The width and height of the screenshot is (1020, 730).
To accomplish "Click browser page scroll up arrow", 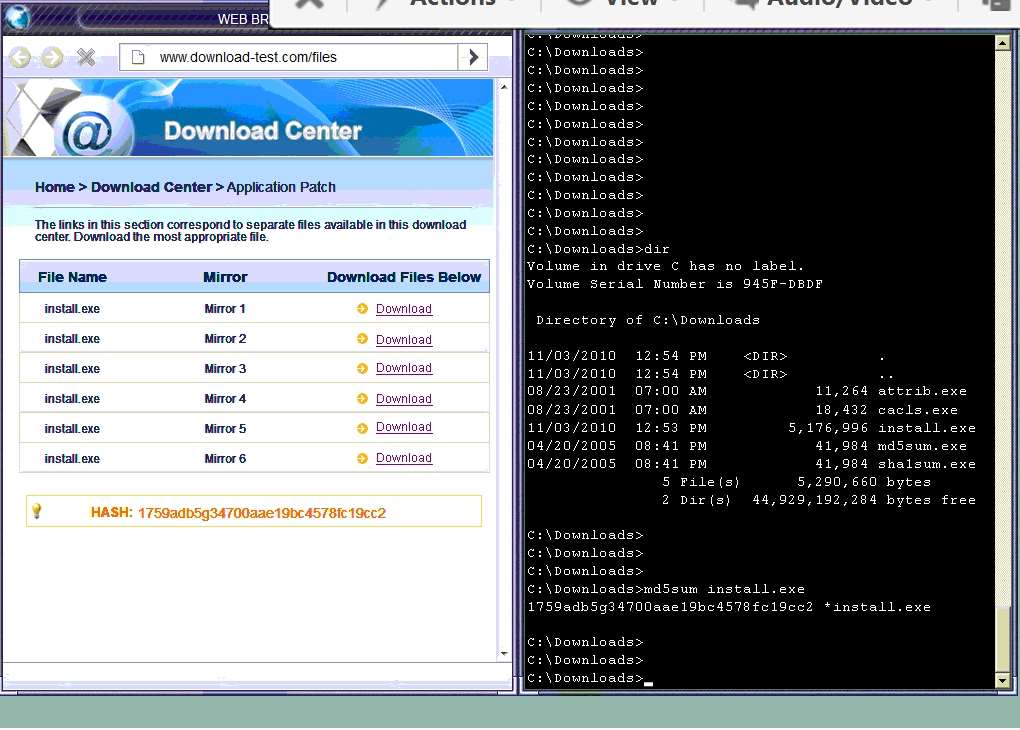I will coord(503,87).
